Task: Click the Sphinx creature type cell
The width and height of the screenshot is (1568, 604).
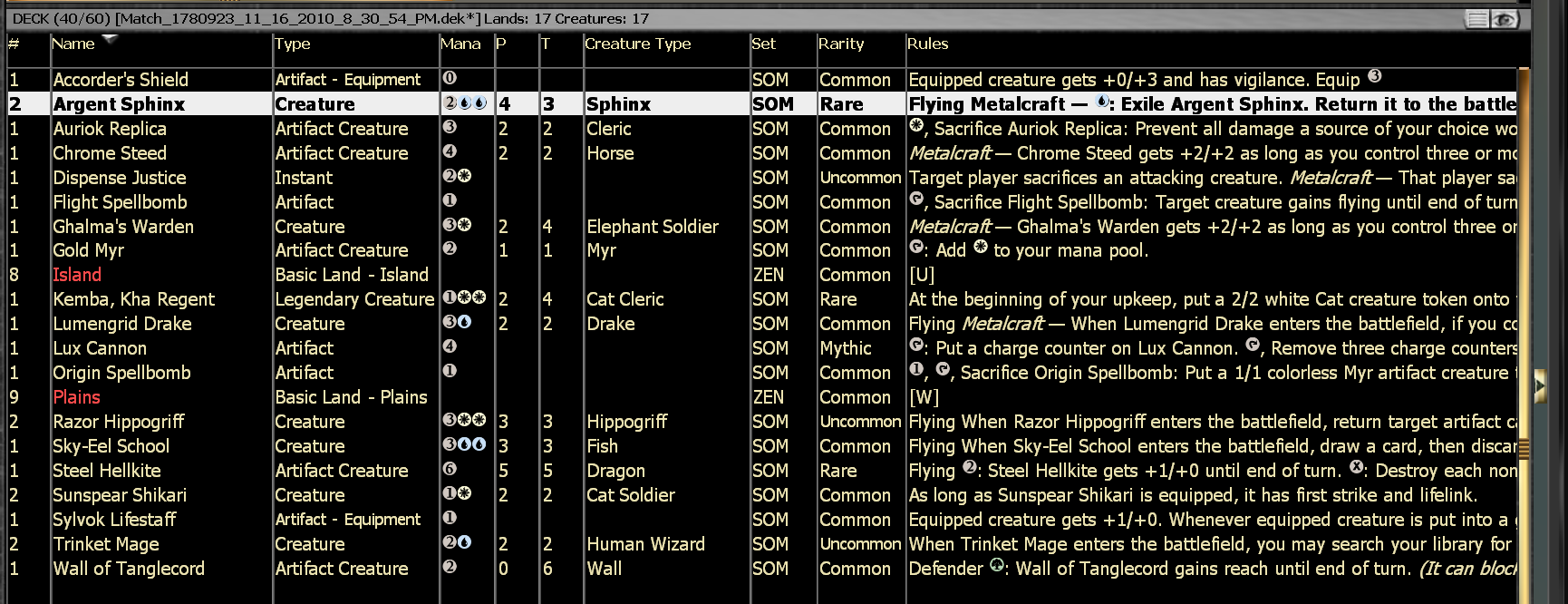Action: click(x=618, y=104)
